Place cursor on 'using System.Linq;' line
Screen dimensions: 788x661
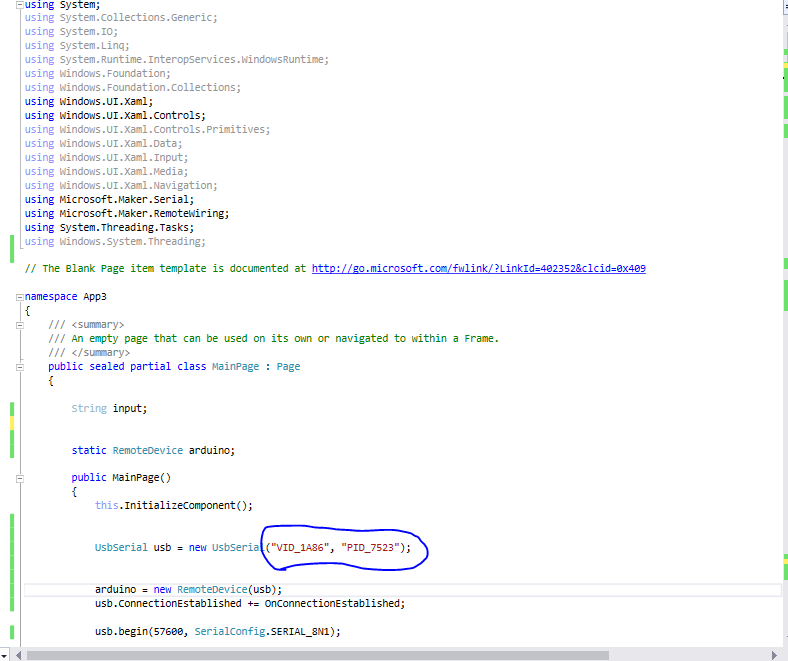[x=77, y=46]
